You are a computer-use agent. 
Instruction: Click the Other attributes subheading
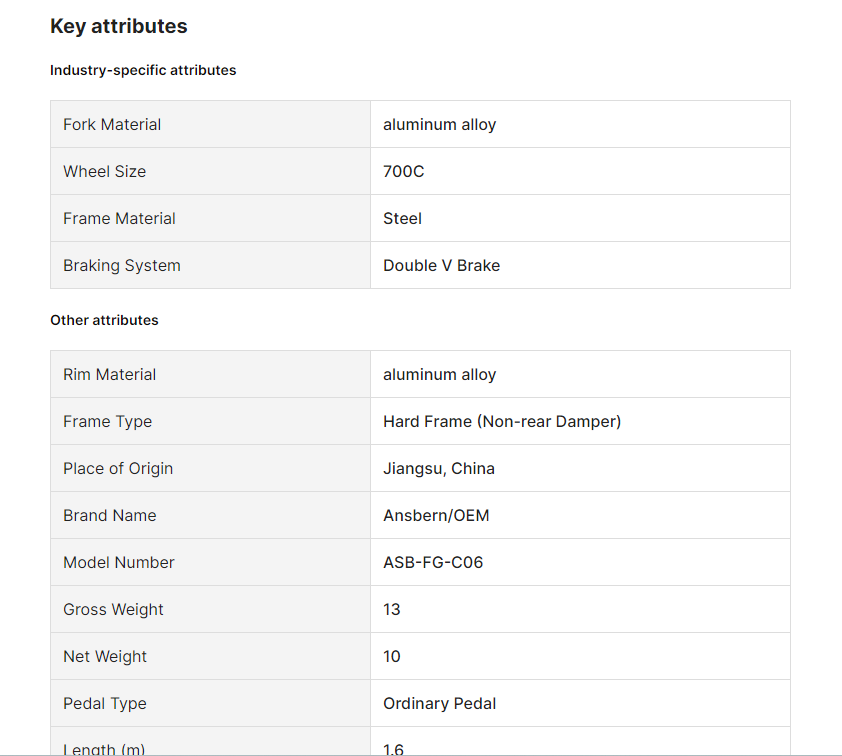(x=104, y=320)
